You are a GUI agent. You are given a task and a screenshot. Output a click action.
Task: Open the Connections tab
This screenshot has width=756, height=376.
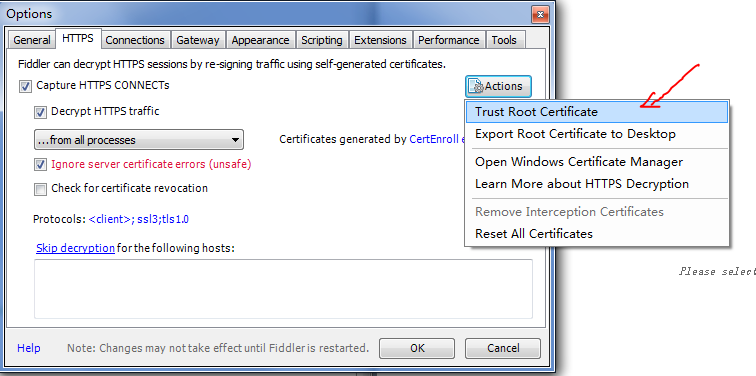(x=135, y=40)
